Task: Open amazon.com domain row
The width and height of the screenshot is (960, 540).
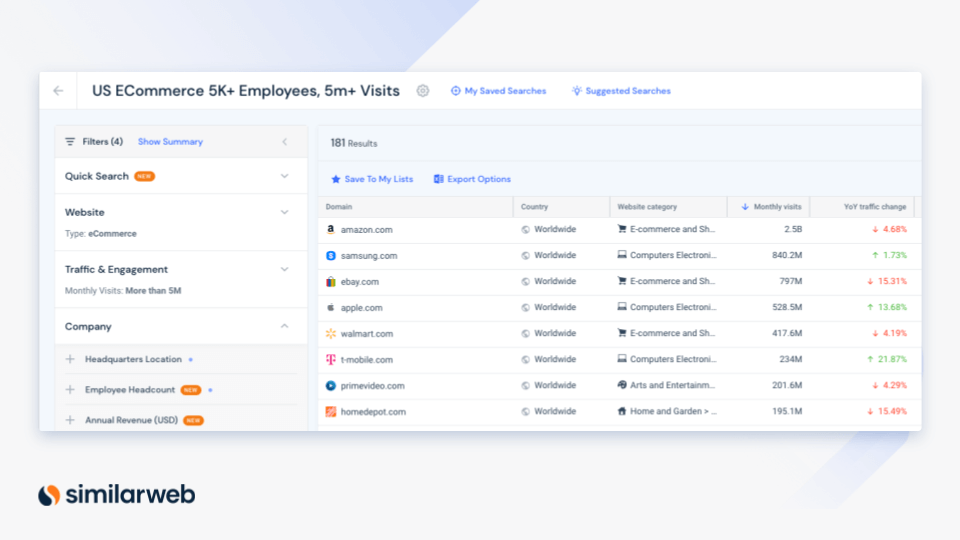Action: pos(619,230)
